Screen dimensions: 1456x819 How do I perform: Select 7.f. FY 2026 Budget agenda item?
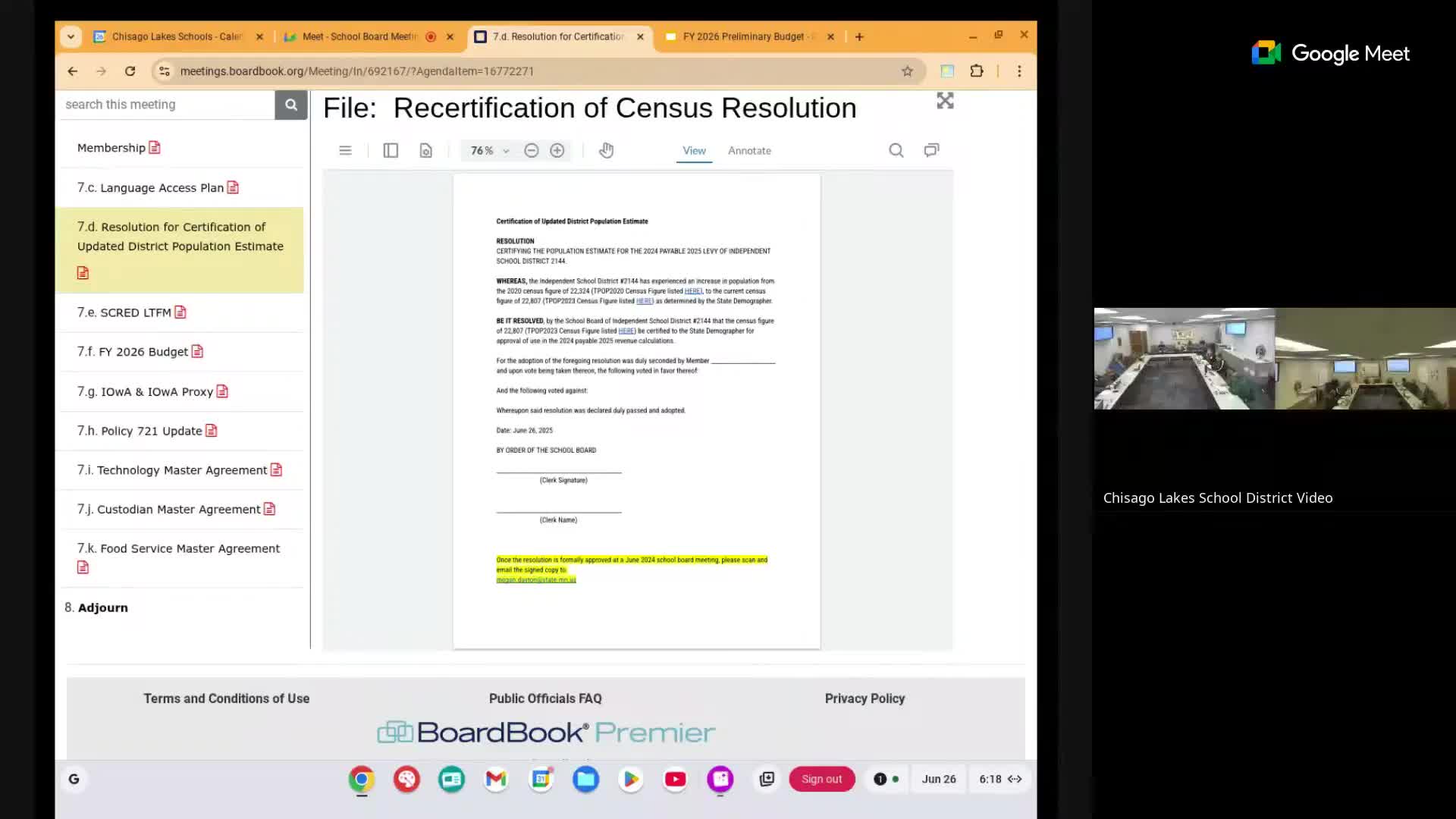tap(133, 352)
